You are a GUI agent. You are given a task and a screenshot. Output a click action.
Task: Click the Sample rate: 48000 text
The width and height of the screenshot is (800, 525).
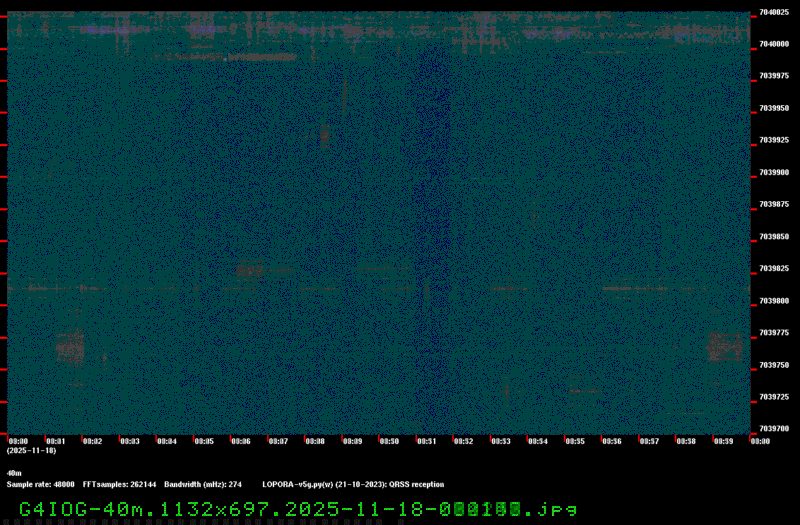pos(40,484)
